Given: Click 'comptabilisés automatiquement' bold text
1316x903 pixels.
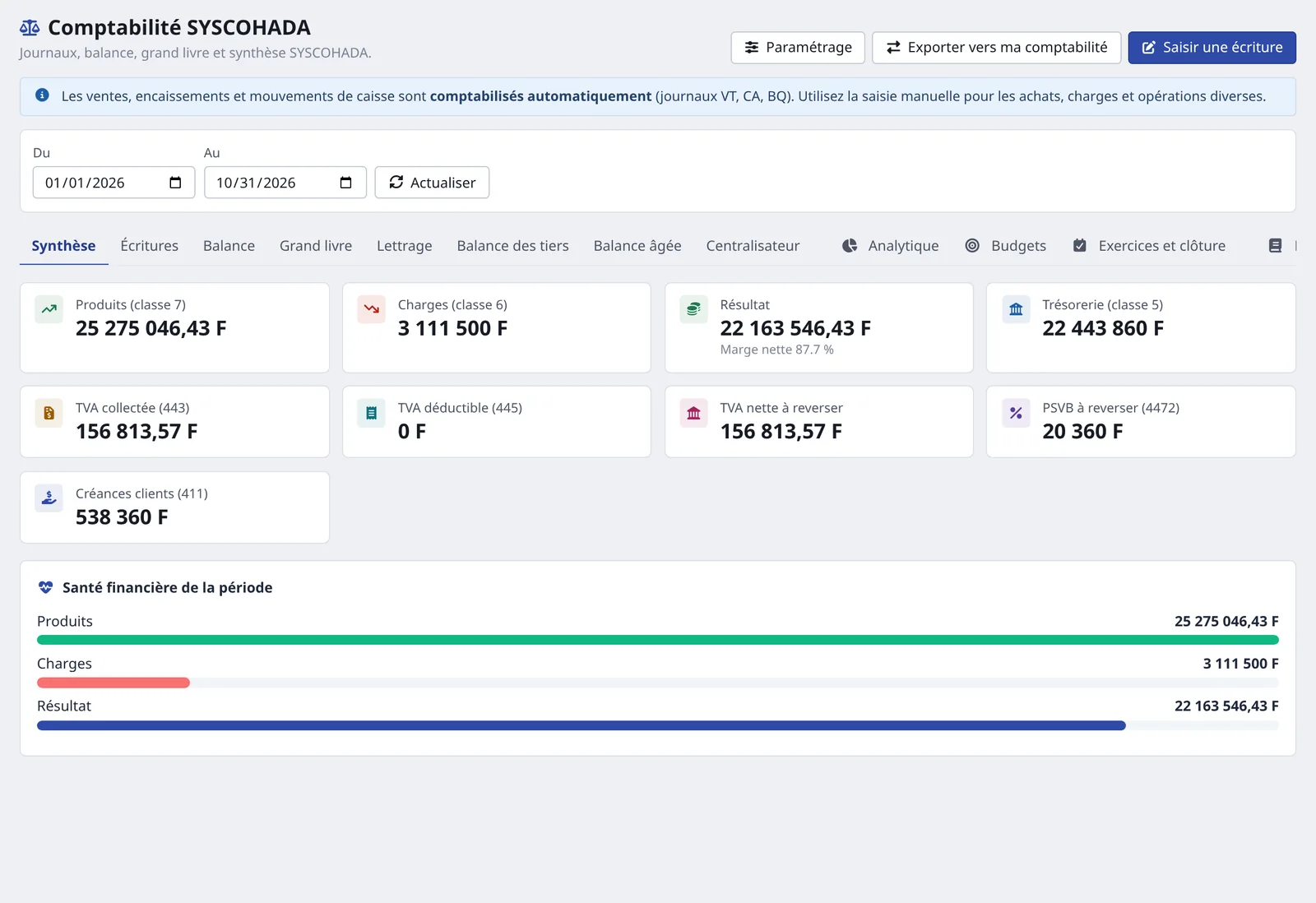Looking at the screenshot, I should click(540, 96).
